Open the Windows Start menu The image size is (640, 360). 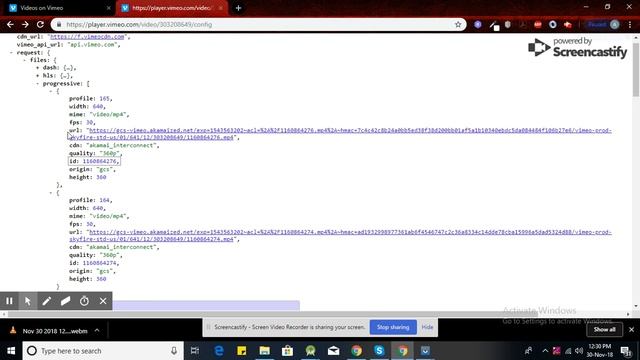coord(11,351)
